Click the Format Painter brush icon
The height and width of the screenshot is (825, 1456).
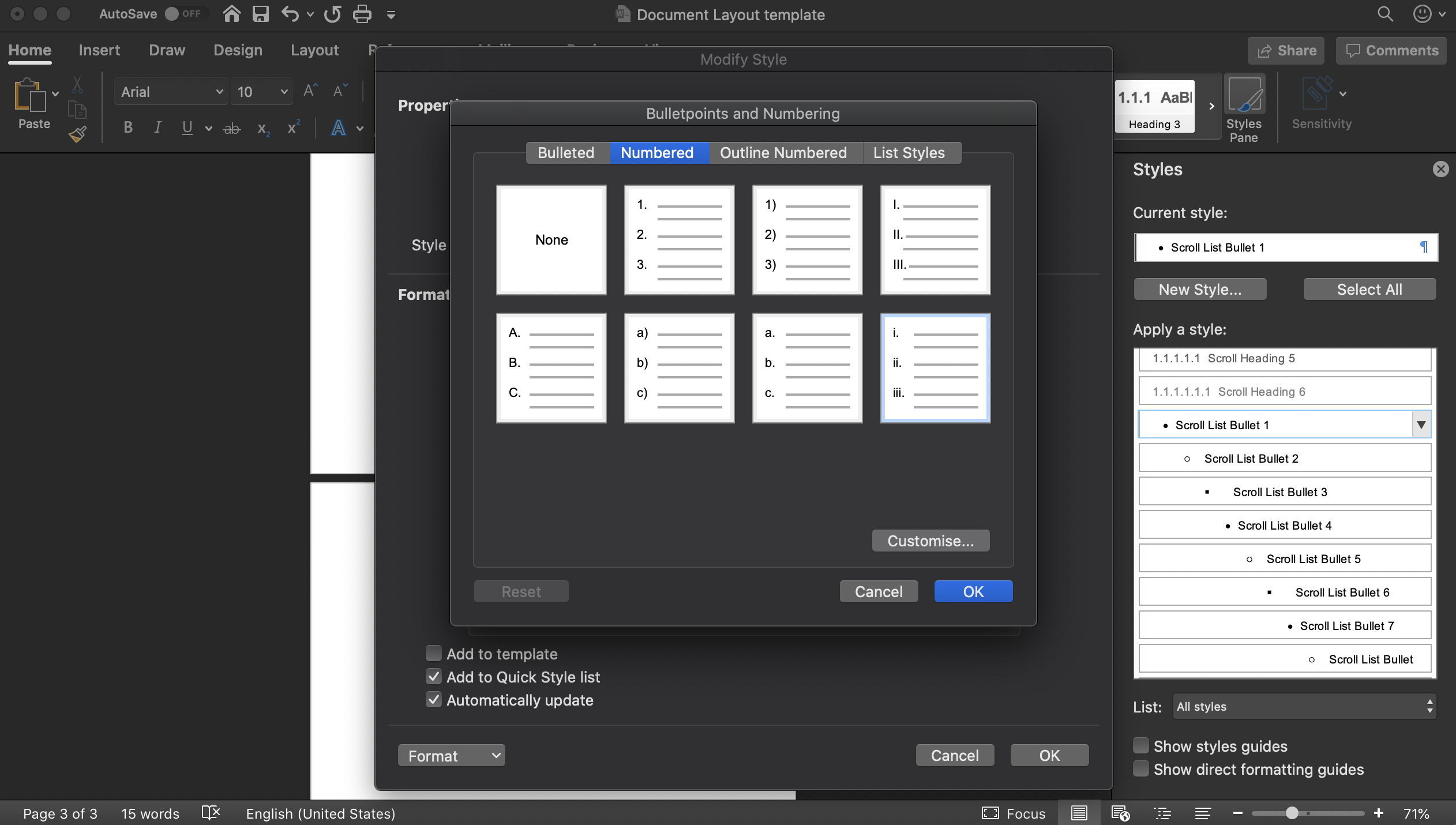[77, 134]
